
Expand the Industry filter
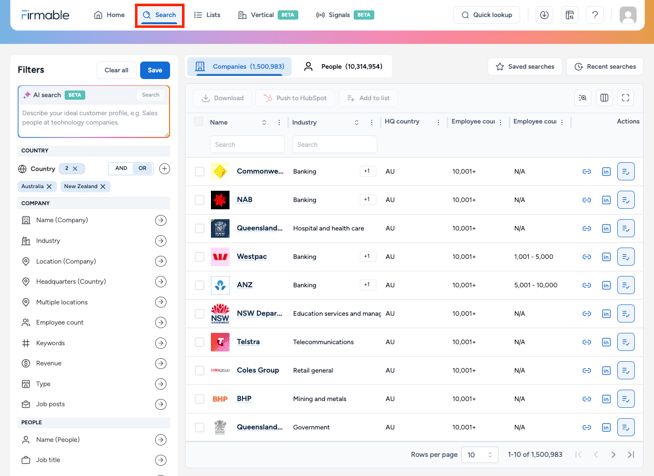pos(161,241)
